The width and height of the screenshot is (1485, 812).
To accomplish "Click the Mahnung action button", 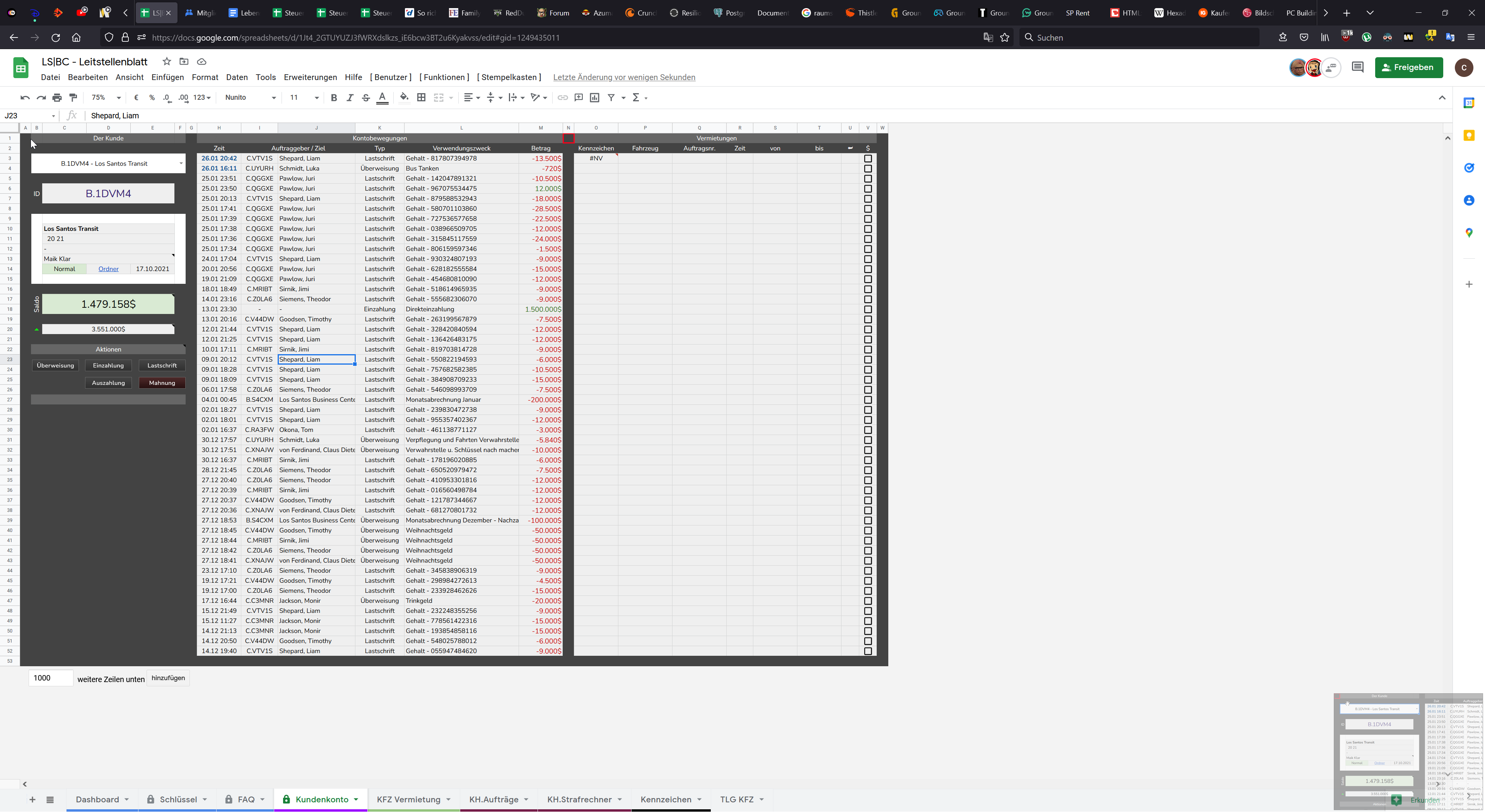I will click(162, 383).
